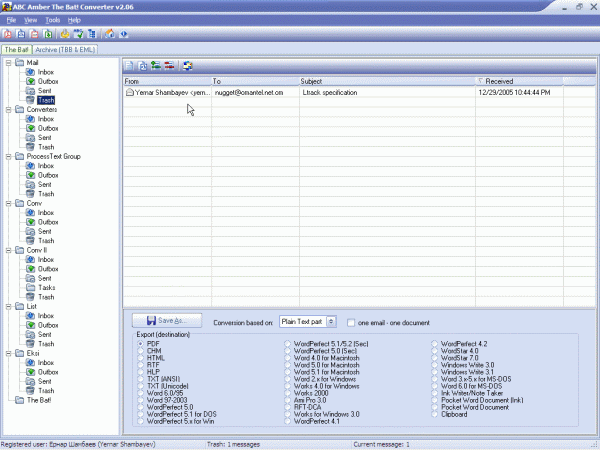Click the yellow stamp toolbar icon
600x450 pixels.
click(x=65, y=34)
